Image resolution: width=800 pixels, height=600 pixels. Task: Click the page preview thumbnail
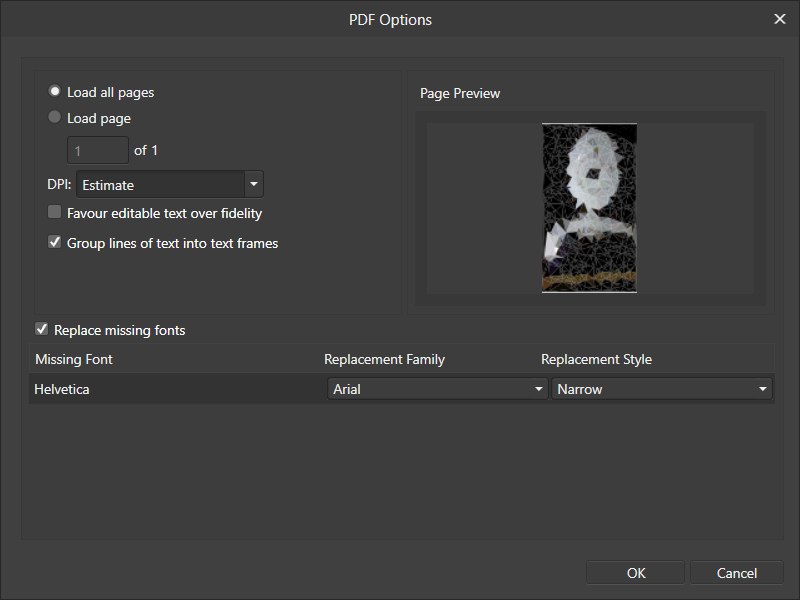[589, 208]
